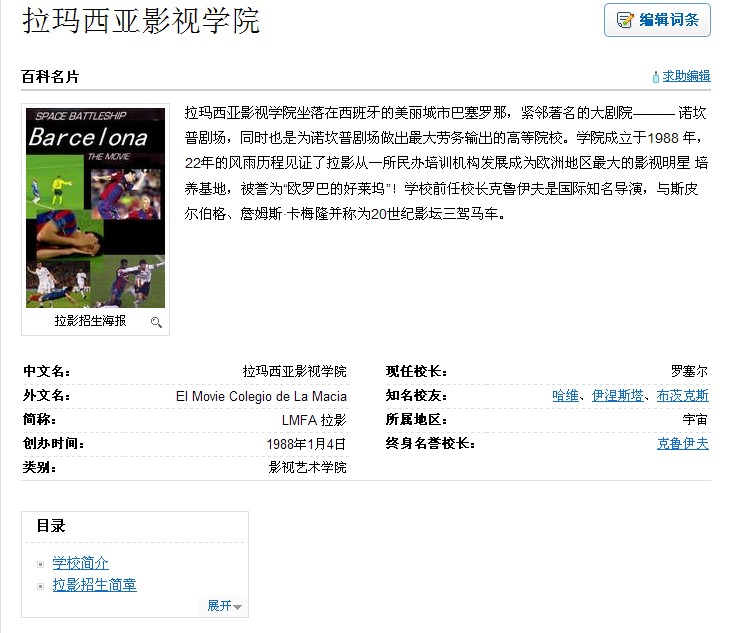Screen dimensions: 741x633
Task: Expand the 目录 with 展开
Action: point(219,606)
